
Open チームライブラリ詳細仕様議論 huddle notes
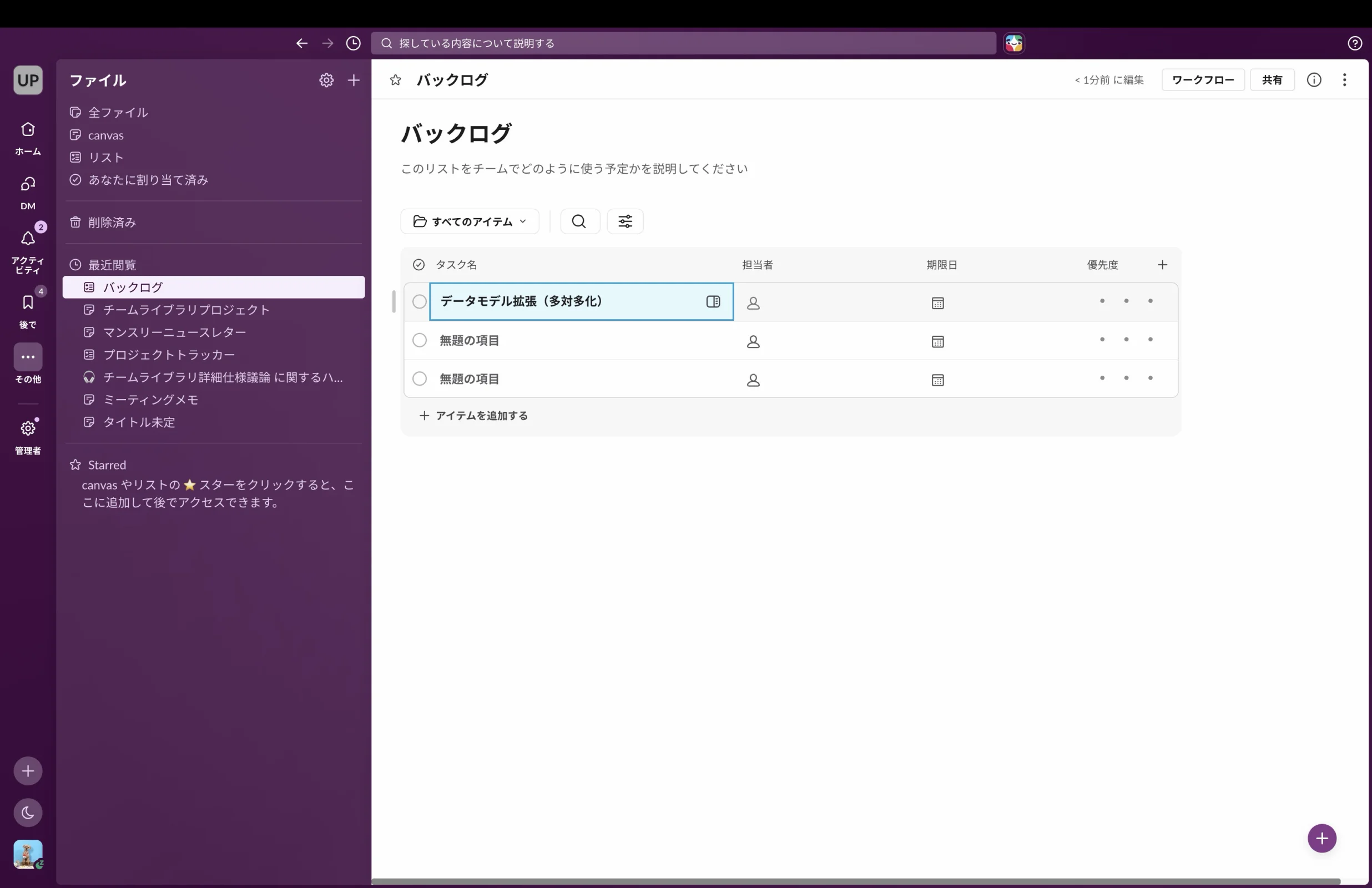[213, 377]
